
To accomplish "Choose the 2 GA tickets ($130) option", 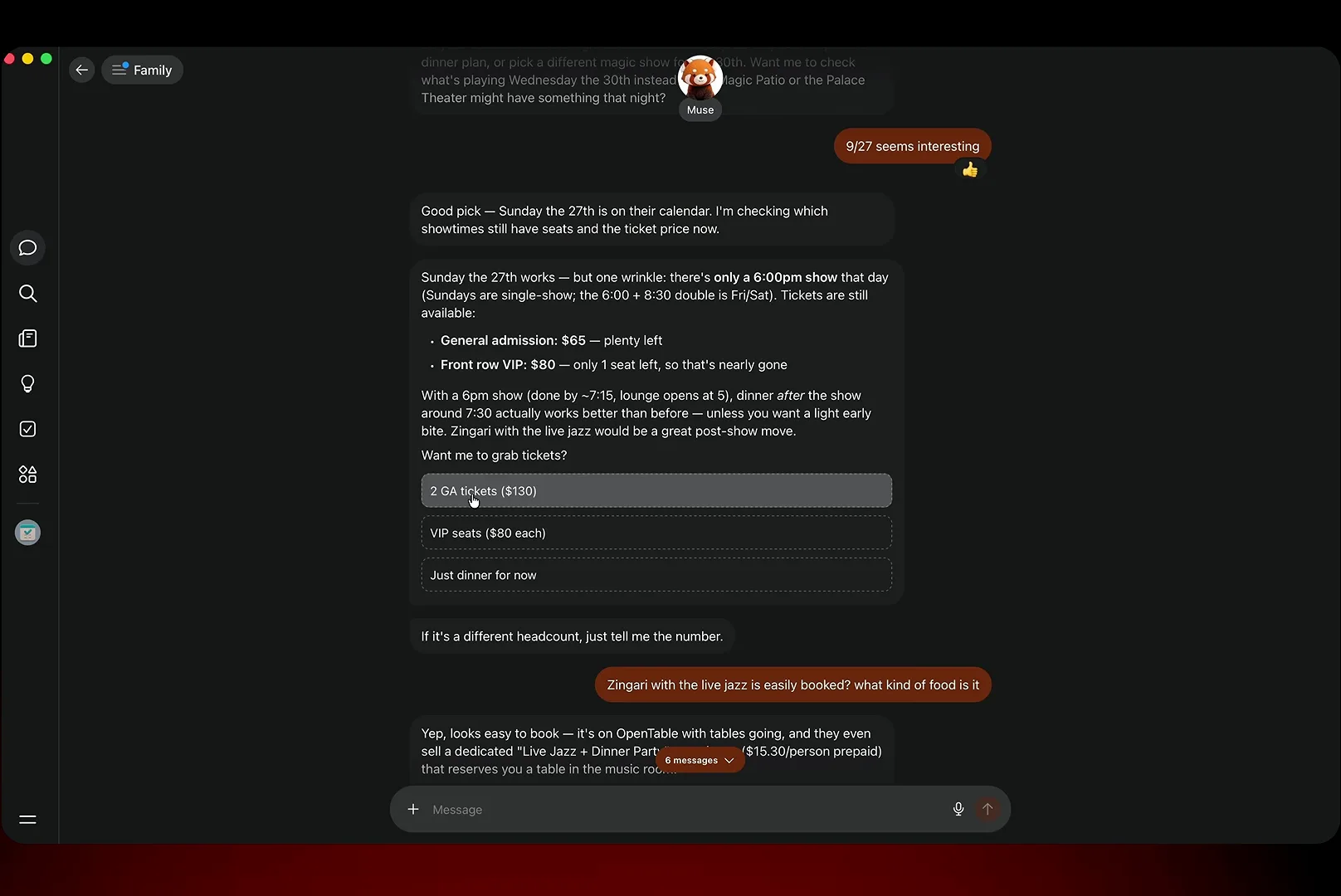I will 656,490.
